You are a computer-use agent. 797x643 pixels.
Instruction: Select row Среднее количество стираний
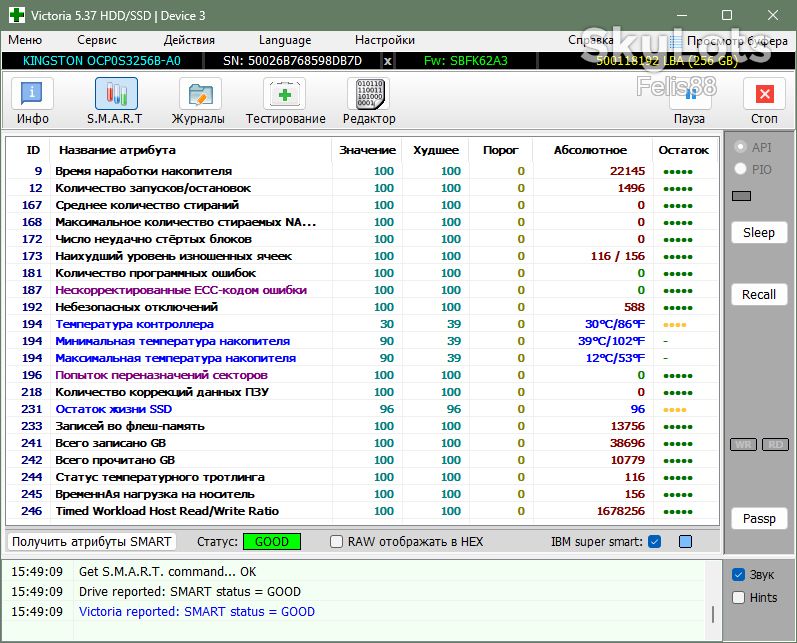click(x=362, y=205)
